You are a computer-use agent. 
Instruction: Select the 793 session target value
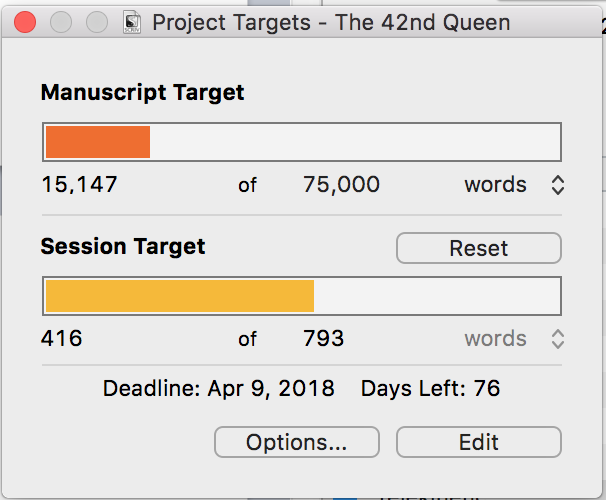pyautogui.click(x=323, y=339)
